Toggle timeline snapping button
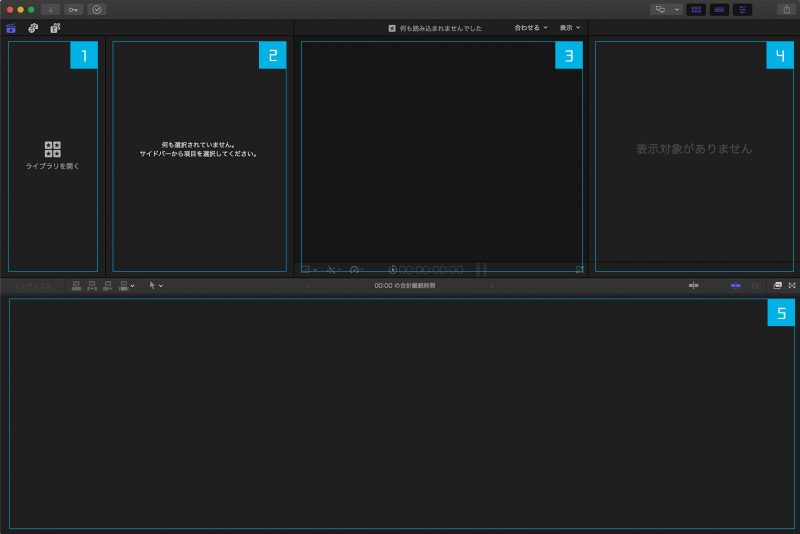The image size is (800, 534). (x=736, y=286)
